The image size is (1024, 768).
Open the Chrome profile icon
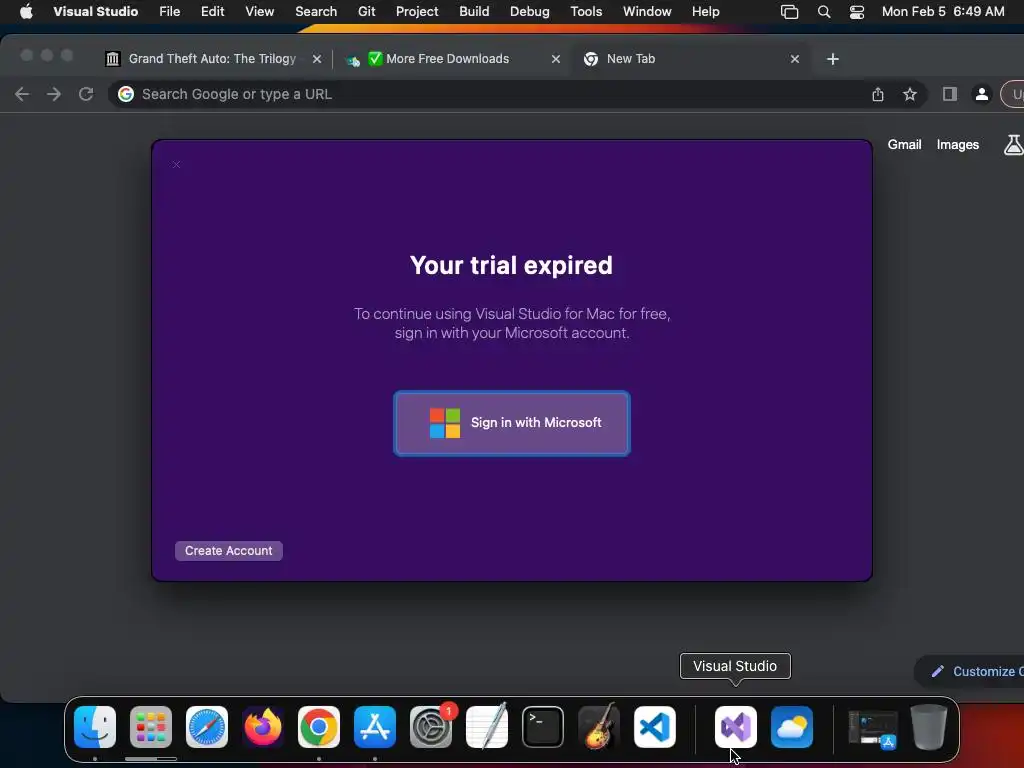pos(982,94)
